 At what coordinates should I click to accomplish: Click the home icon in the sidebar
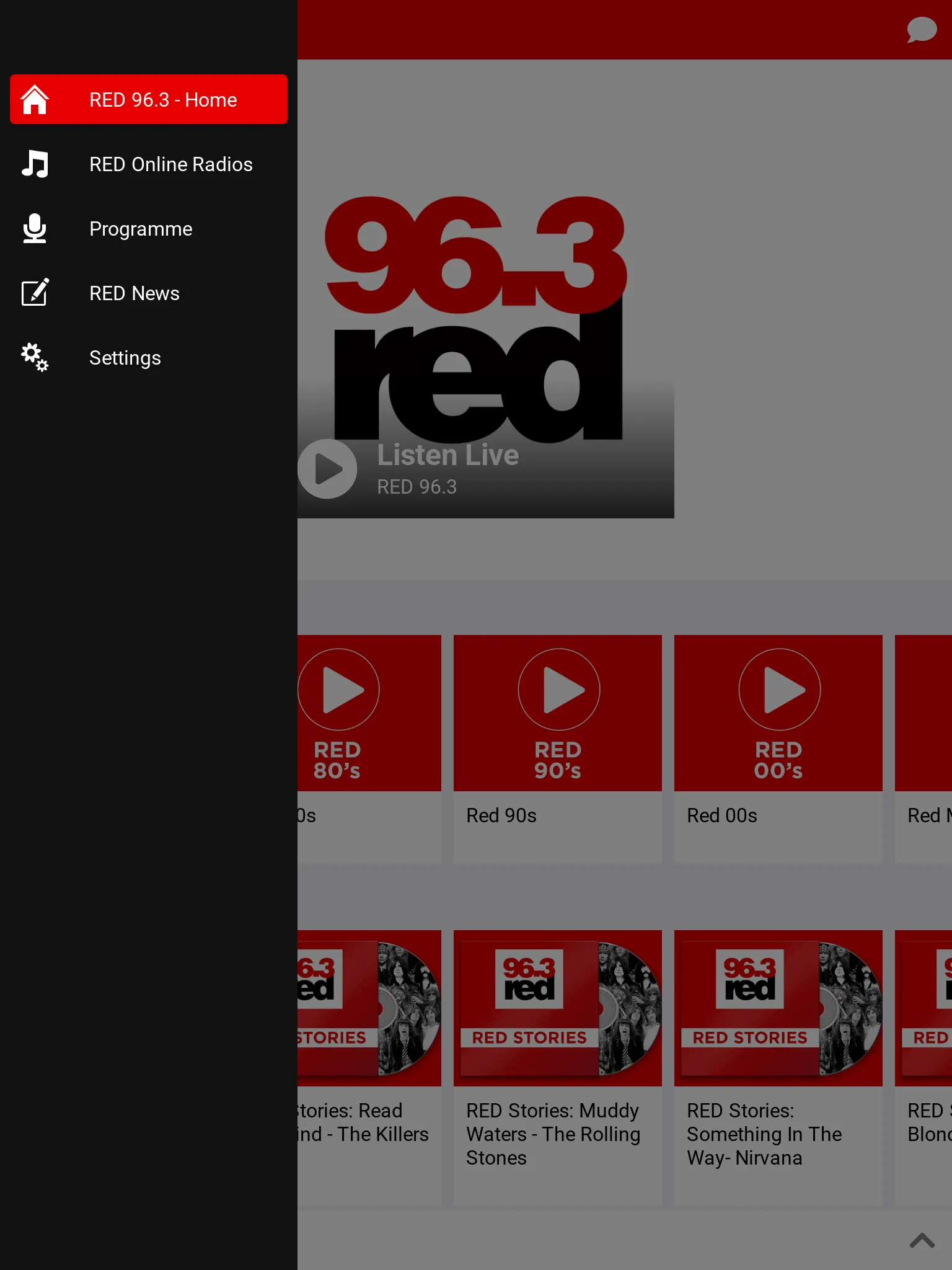pos(35,100)
